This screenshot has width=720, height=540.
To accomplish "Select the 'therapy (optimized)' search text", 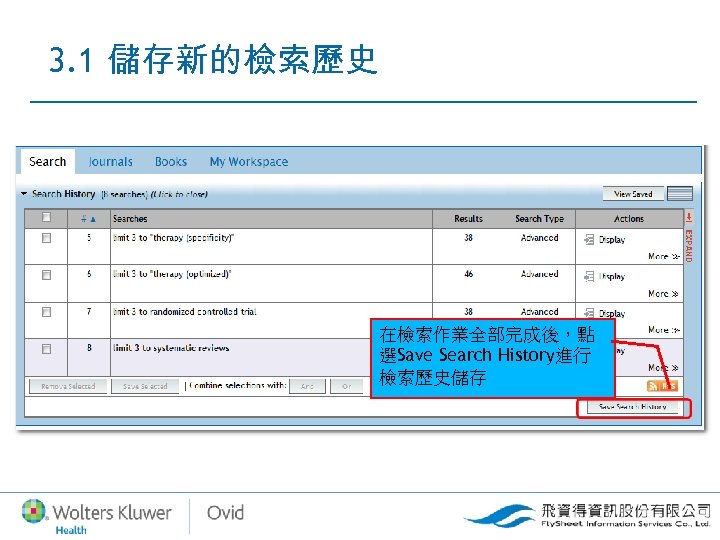I will click(172, 274).
